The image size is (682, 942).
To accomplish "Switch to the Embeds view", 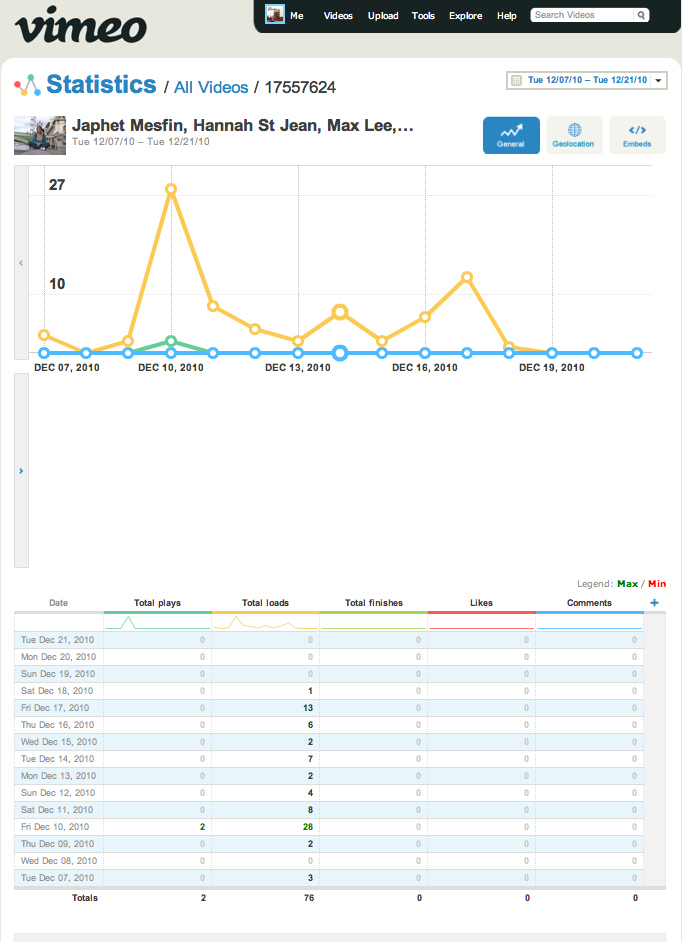I will (x=637, y=135).
